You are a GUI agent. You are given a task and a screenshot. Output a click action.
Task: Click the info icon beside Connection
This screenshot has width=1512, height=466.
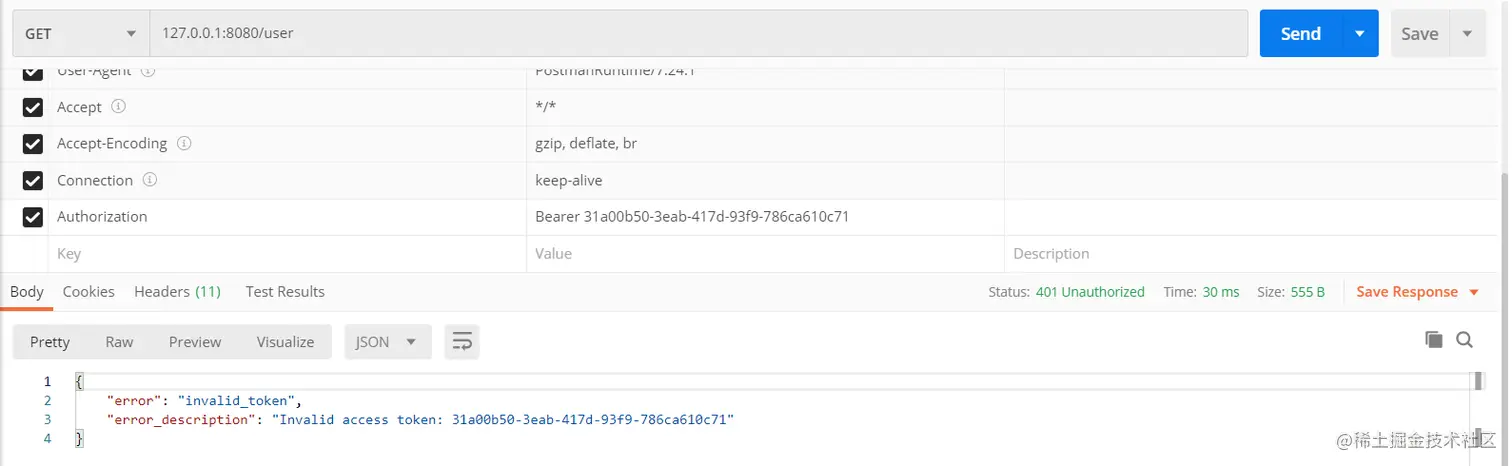click(x=150, y=180)
